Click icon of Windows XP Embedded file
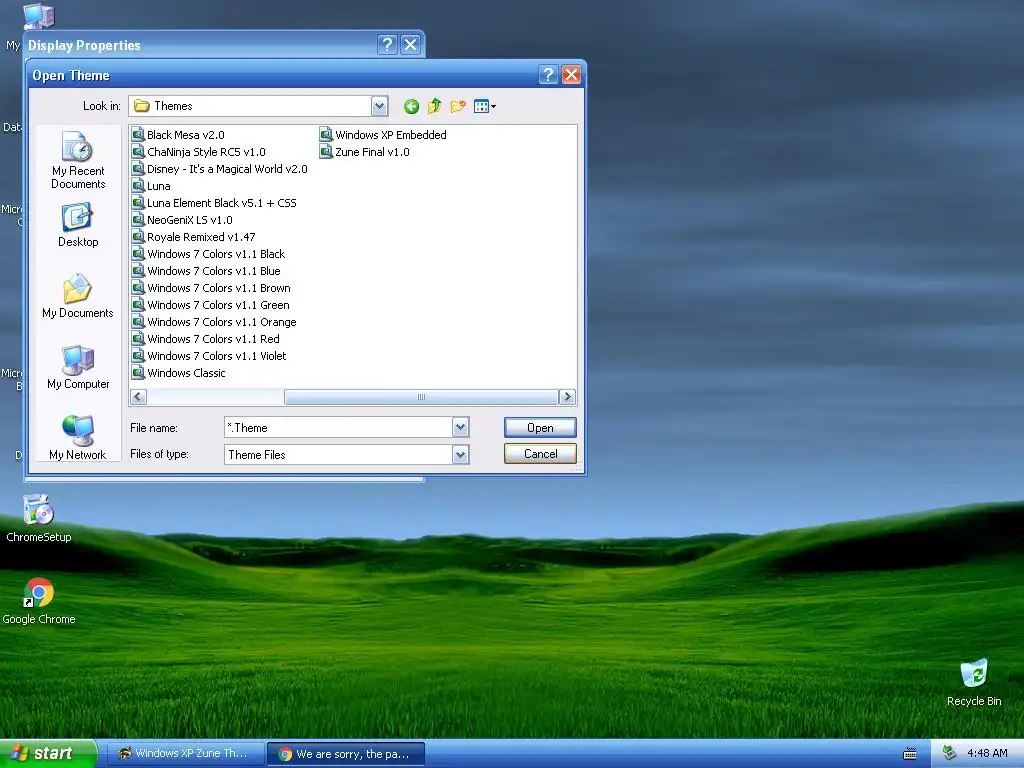This screenshot has width=1024, height=768. coord(326,135)
